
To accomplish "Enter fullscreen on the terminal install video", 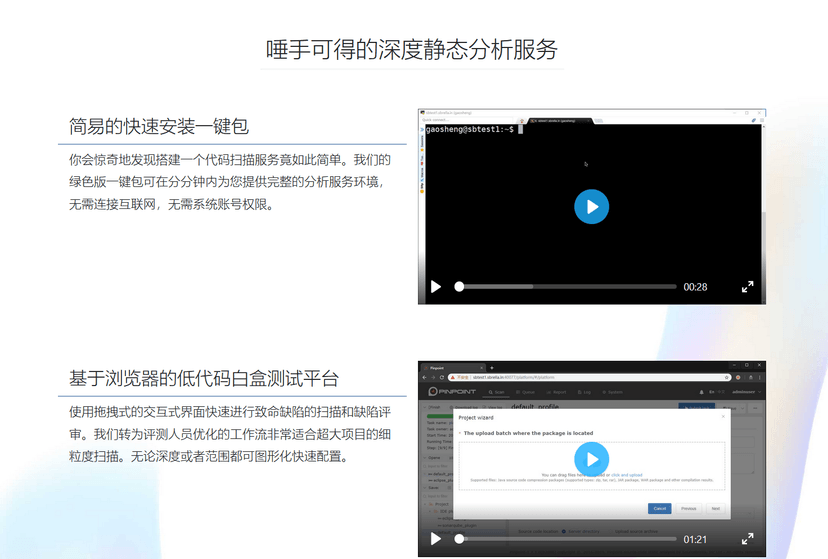I will click(747, 287).
